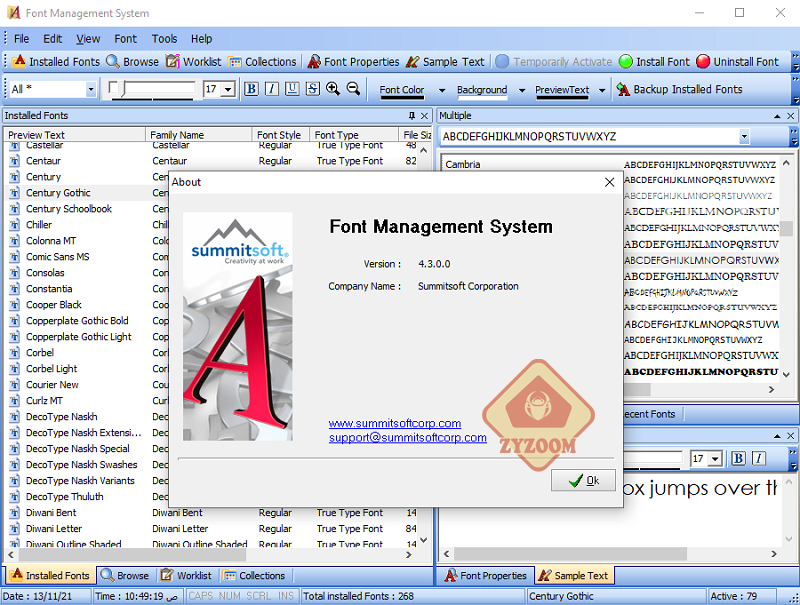
Task: Open the Help menu
Action: click(x=202, y=39)
